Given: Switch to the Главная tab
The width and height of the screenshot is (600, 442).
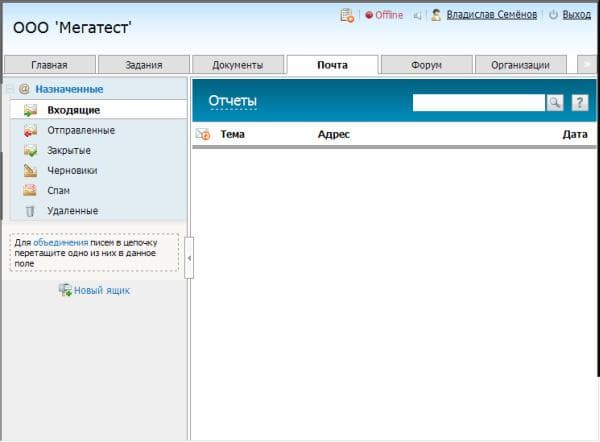Looking at the screenshot, I should [x=49, y=65].
